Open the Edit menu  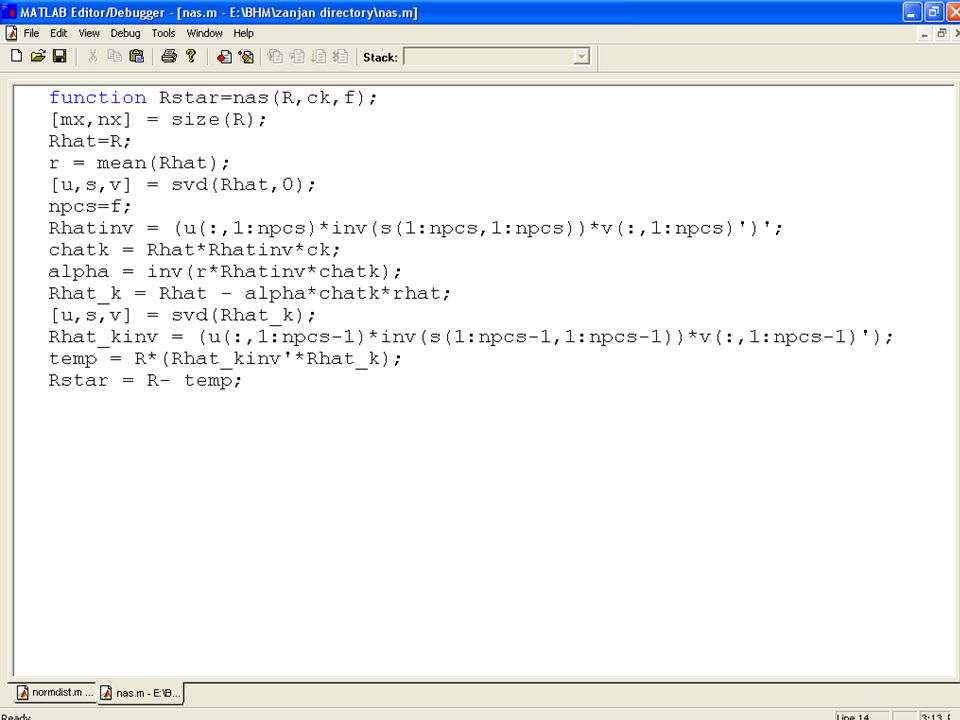(x=59, y=33)
